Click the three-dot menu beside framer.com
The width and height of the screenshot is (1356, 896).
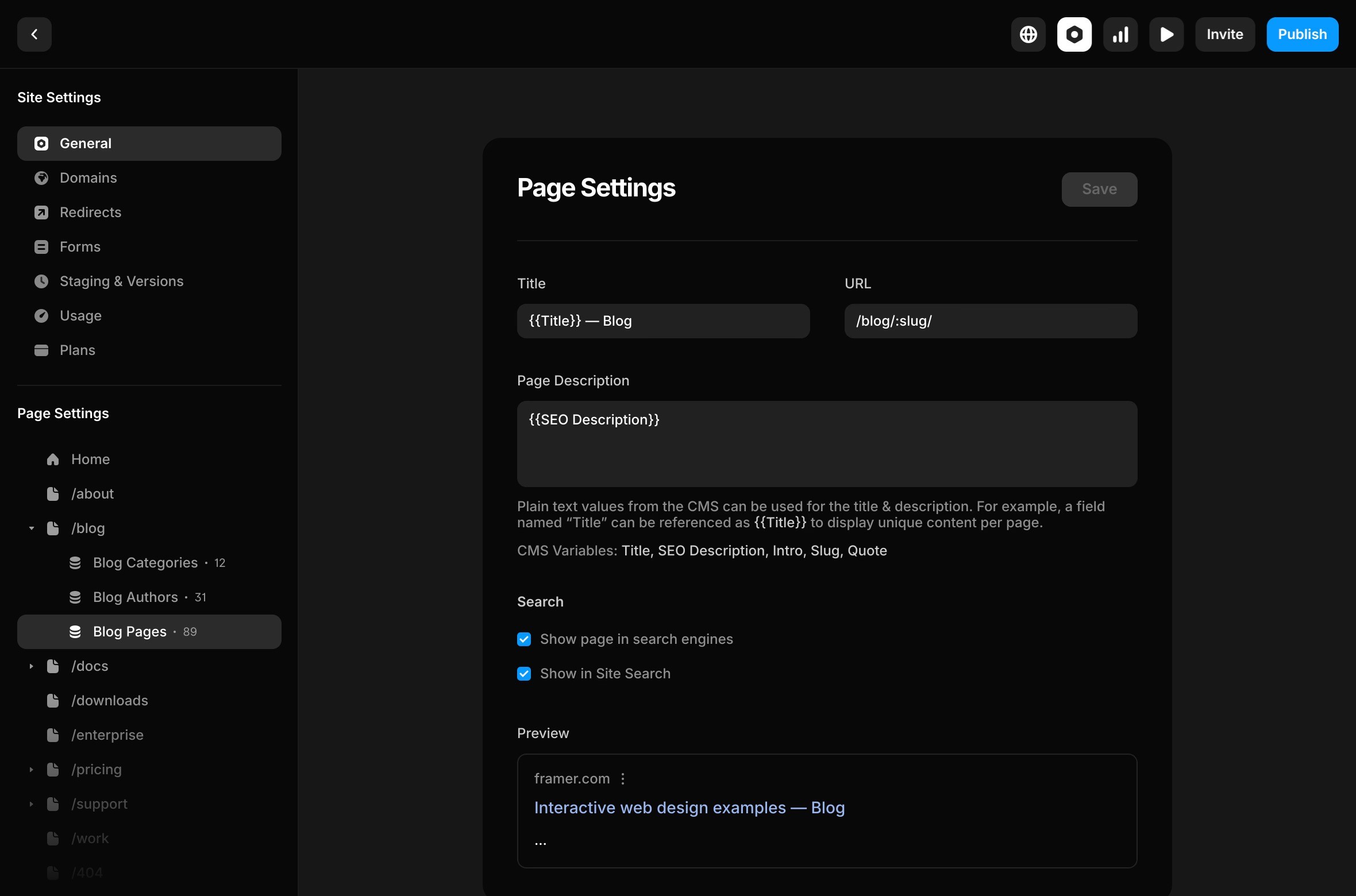tap(623, 779)
